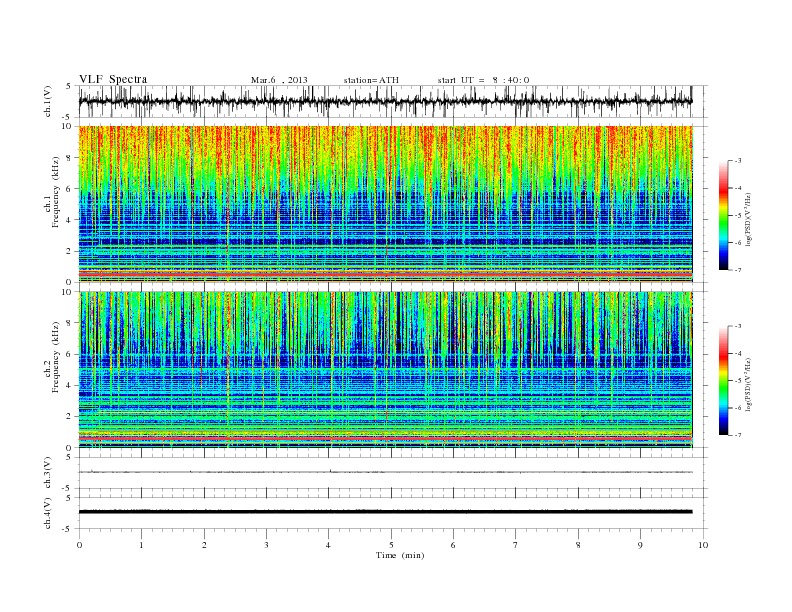
Task: Click the "ch.4(V)" axis label
Action: (x=48, y=513)
